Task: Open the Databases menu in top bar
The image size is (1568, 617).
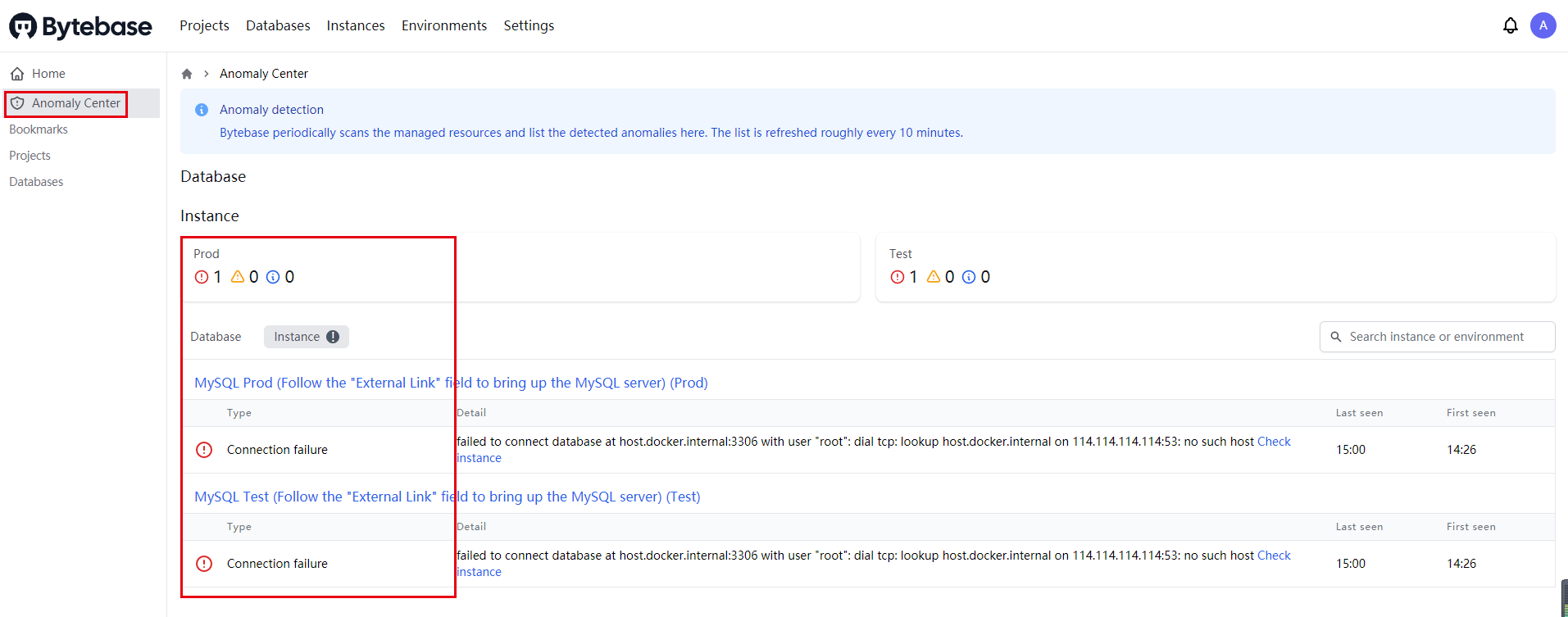Action: (x=278, y=25)
